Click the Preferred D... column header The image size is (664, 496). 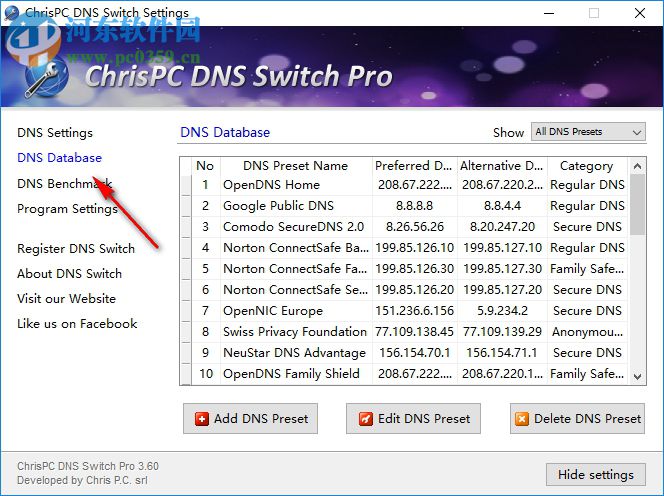[414, 166]
